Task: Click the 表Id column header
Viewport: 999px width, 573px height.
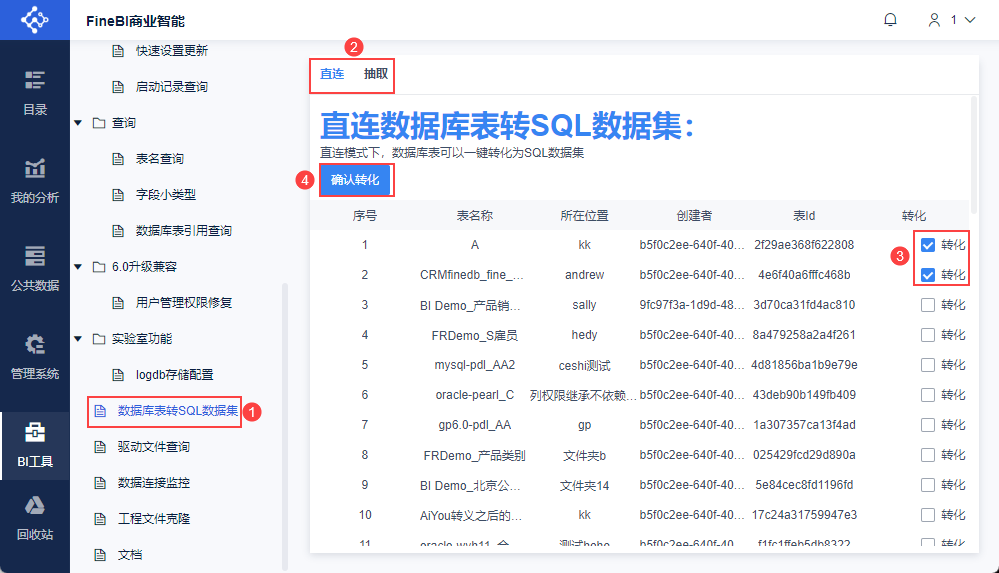Action: [804, 216]
